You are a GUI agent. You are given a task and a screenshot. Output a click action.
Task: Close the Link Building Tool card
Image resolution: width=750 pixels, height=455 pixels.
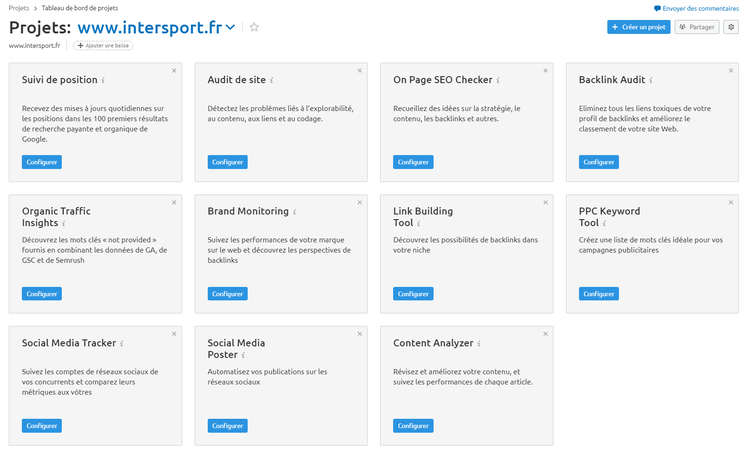(545, 203)
